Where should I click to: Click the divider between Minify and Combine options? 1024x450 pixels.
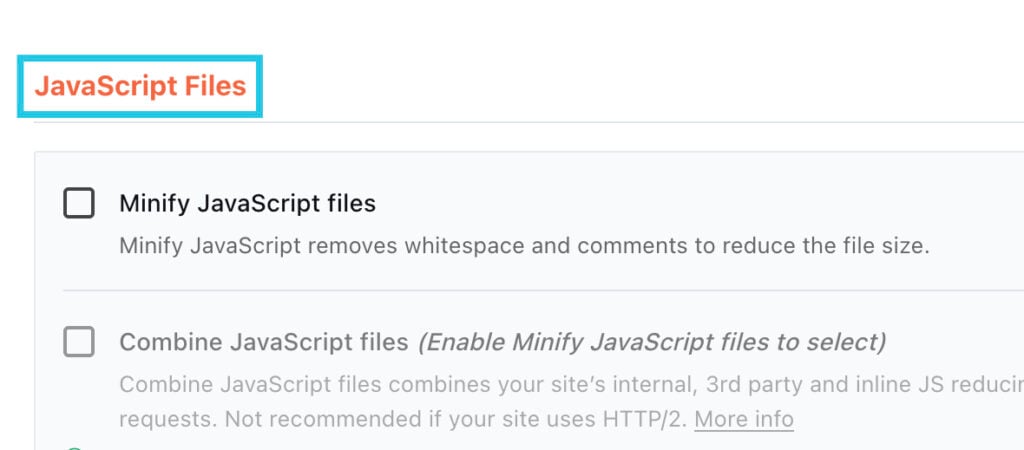click(543, 290)
